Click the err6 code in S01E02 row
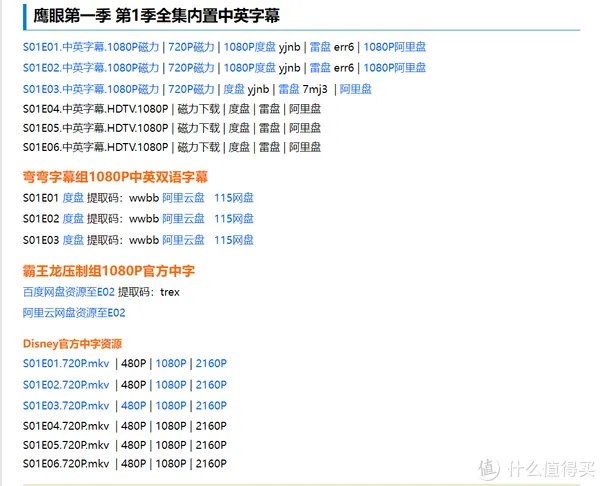600x486 pixels. [x=344, y=68]
